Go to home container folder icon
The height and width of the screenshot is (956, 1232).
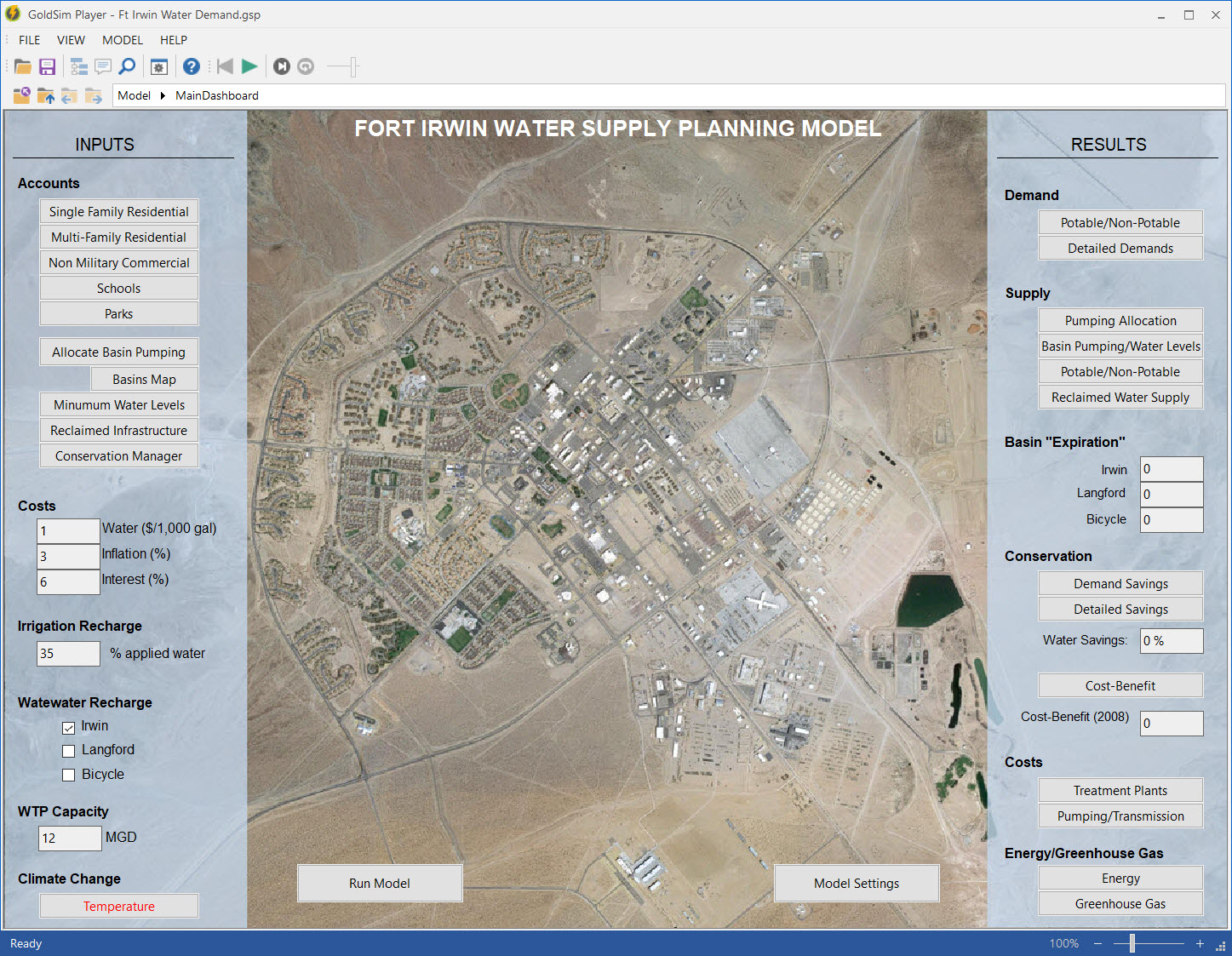tap(21, 95)
